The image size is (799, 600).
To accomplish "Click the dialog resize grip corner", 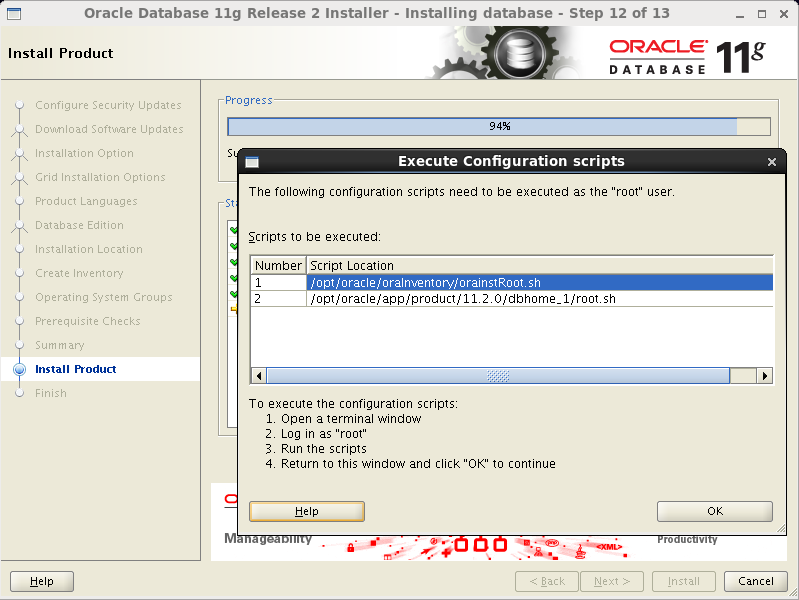I will click(781, 529).
